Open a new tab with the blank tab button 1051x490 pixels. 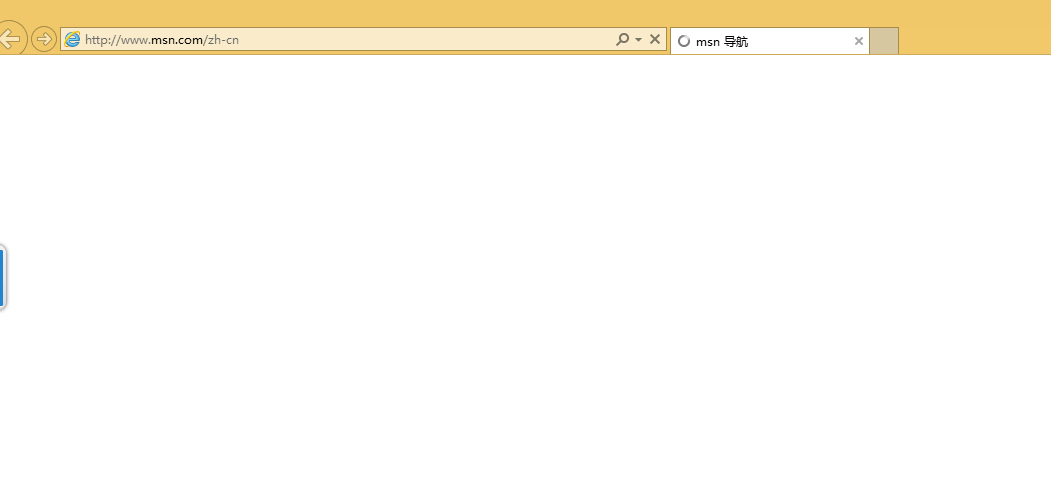pos(884,41)
